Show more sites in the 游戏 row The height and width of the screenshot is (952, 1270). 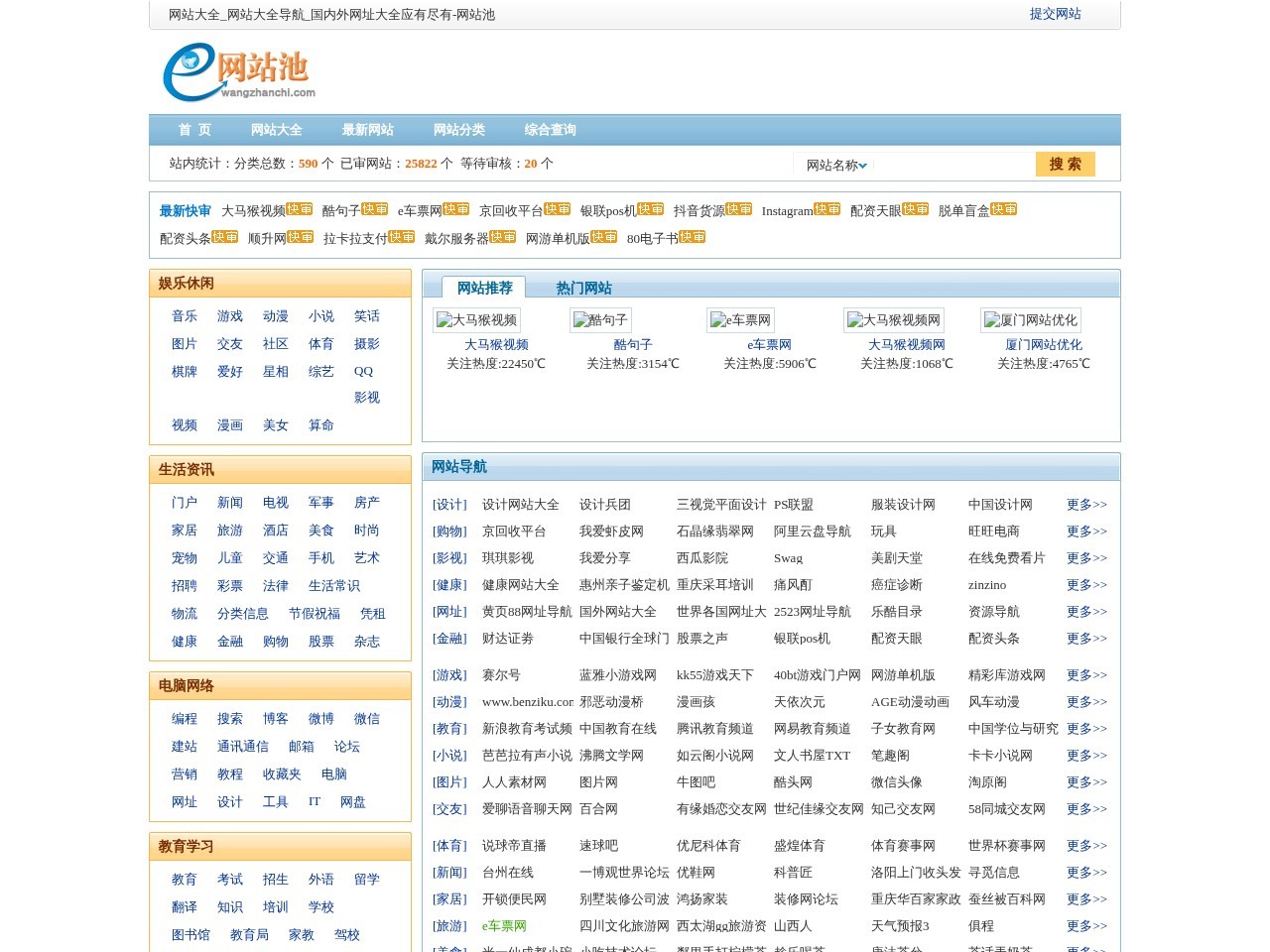point(1085,675)
